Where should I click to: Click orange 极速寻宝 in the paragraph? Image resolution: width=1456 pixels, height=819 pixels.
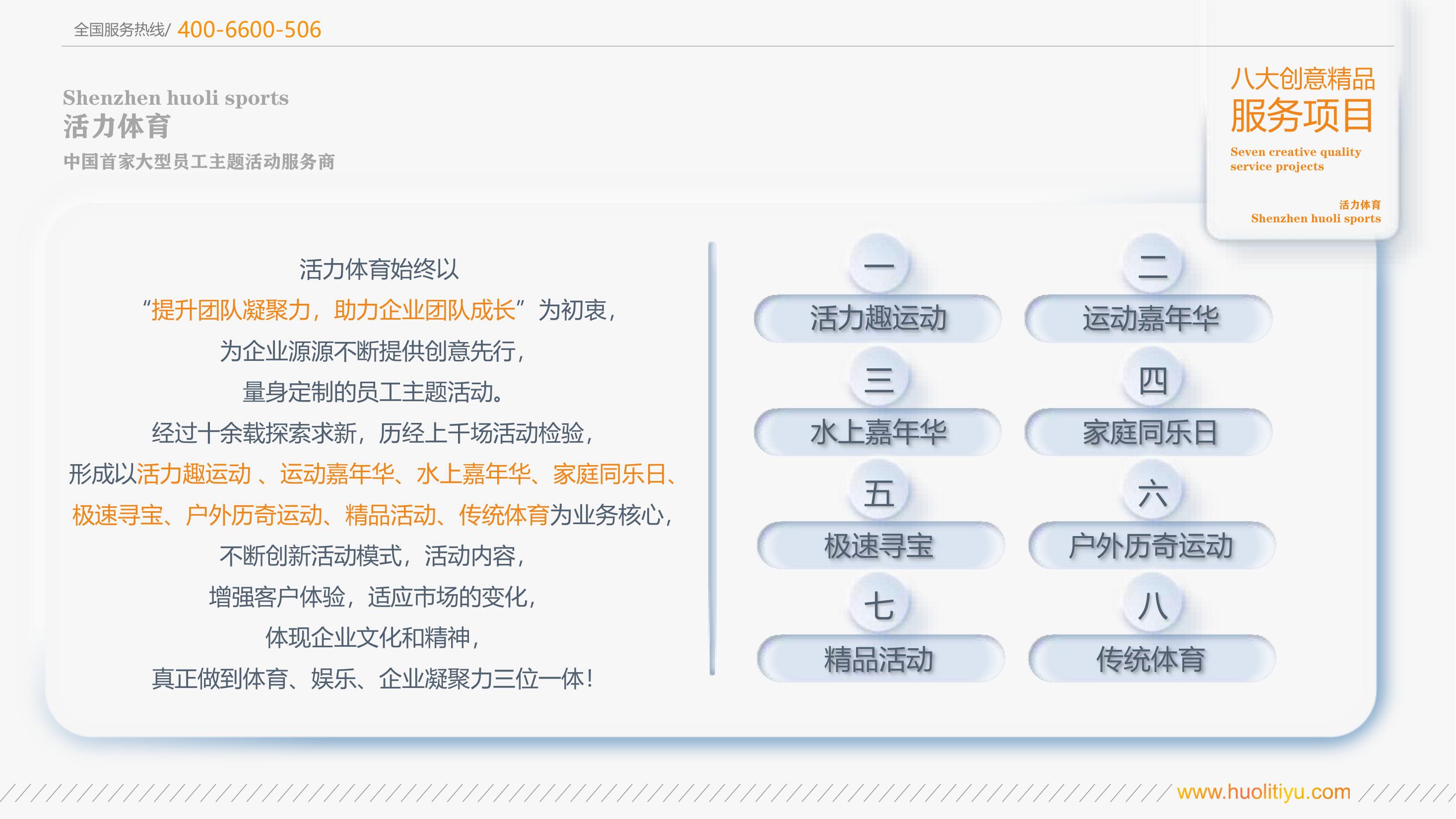(118, 515)
